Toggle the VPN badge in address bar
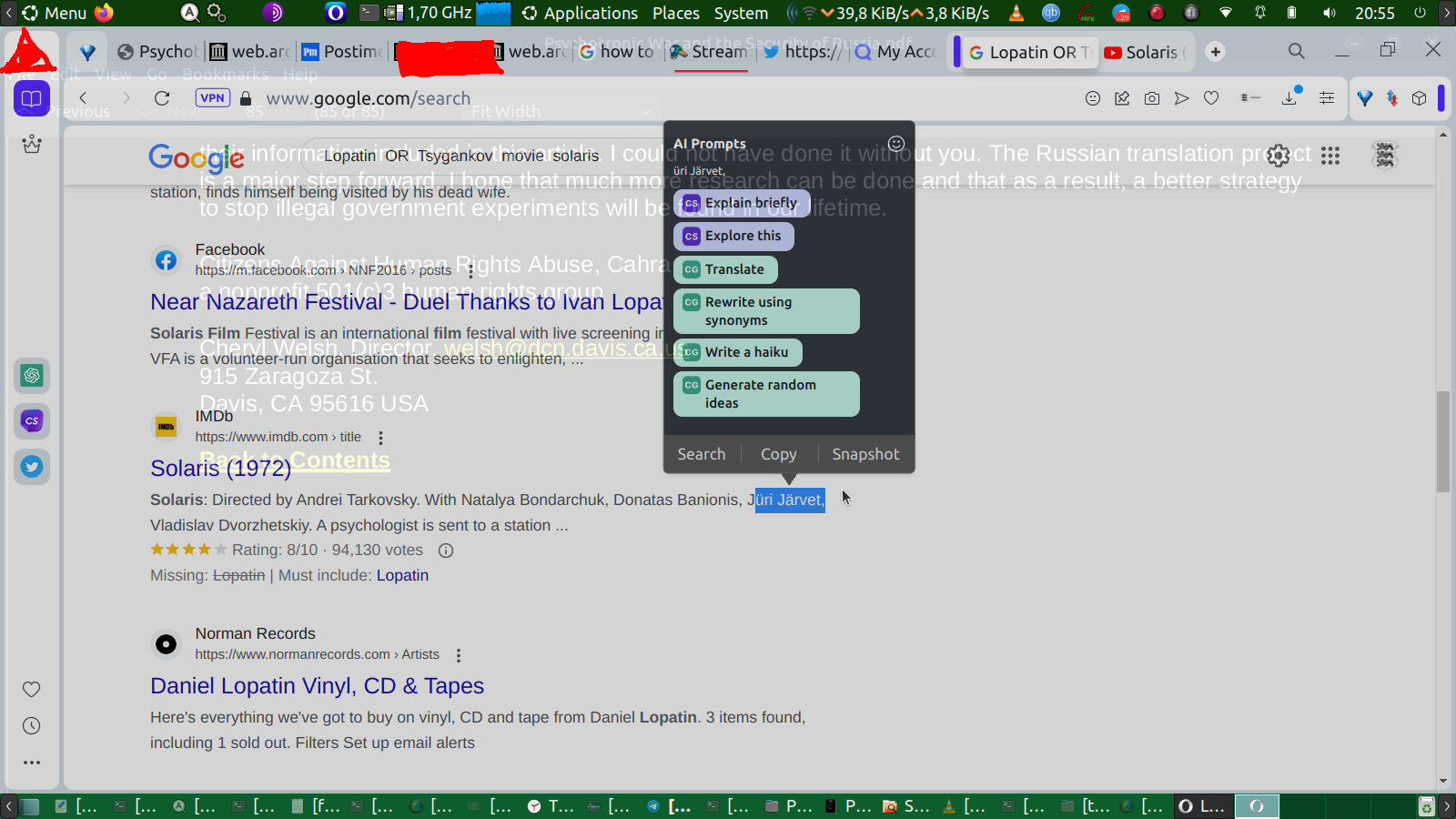Viewport: 1456px width, 819px height. pos(212,98)
